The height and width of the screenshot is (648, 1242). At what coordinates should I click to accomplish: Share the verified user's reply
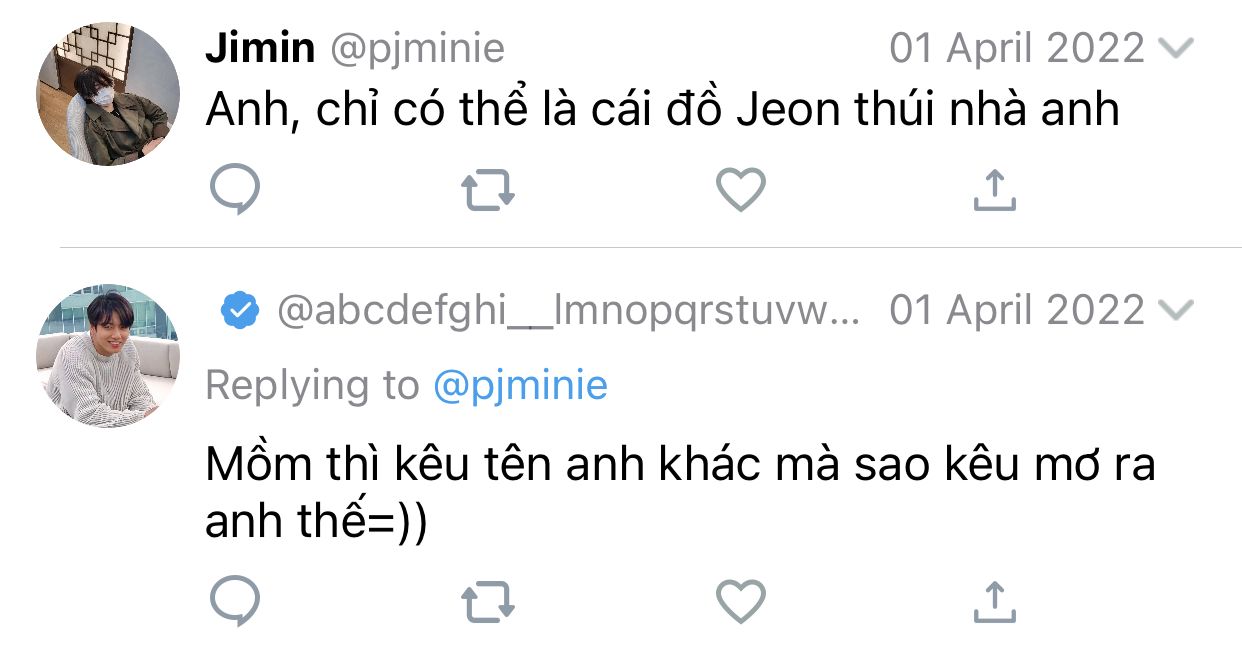[x=994, y=601]
